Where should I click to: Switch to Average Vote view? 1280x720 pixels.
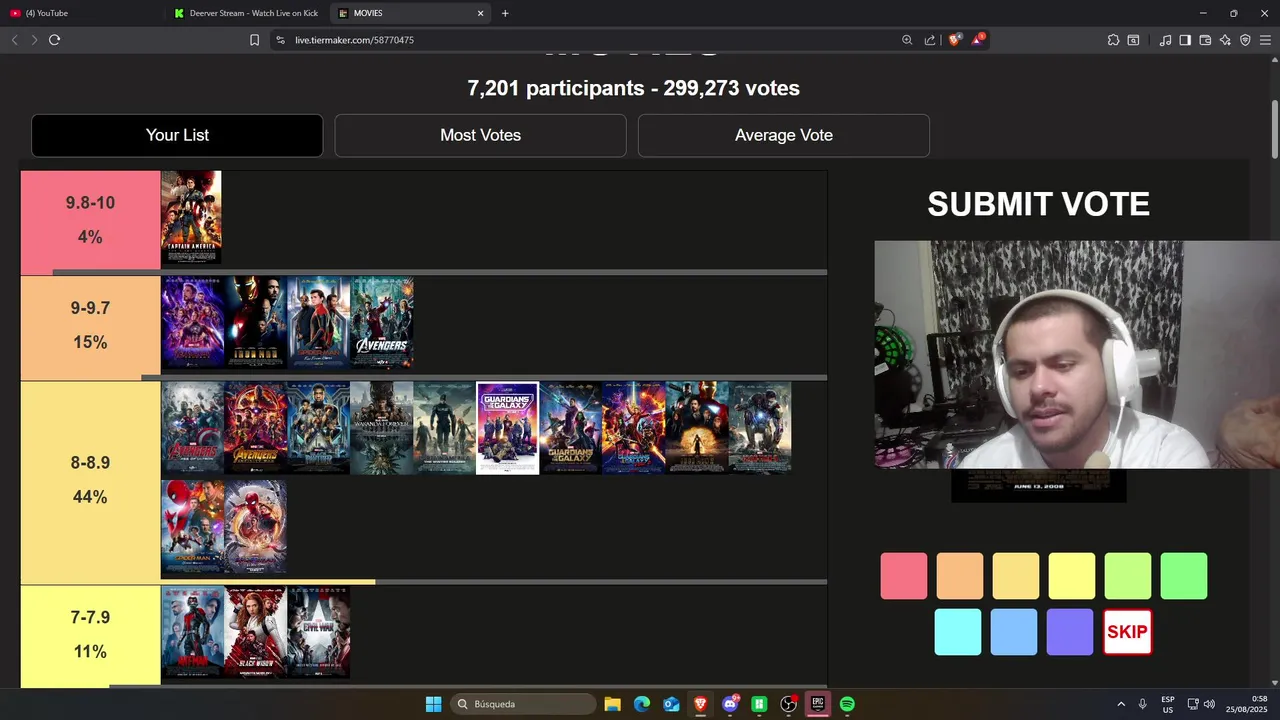784,135
